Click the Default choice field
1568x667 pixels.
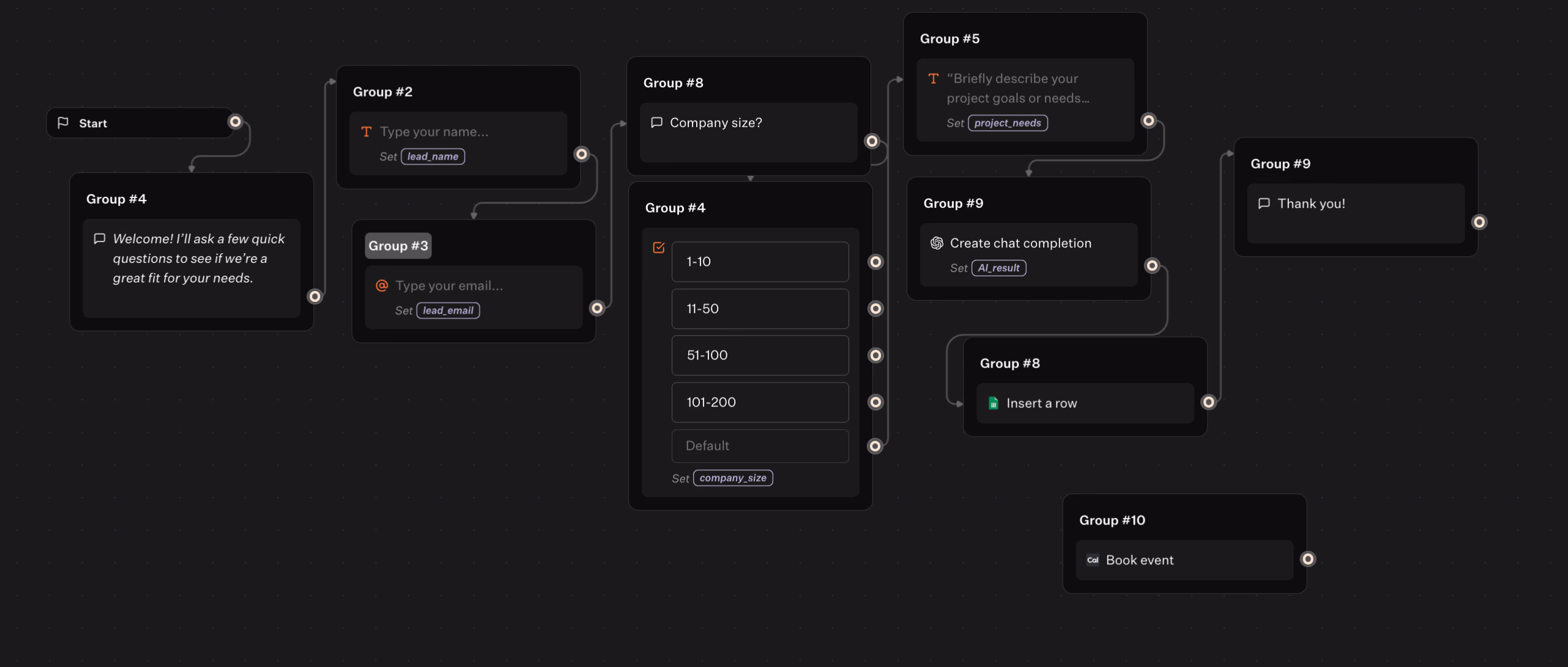(x=760, y=446)
